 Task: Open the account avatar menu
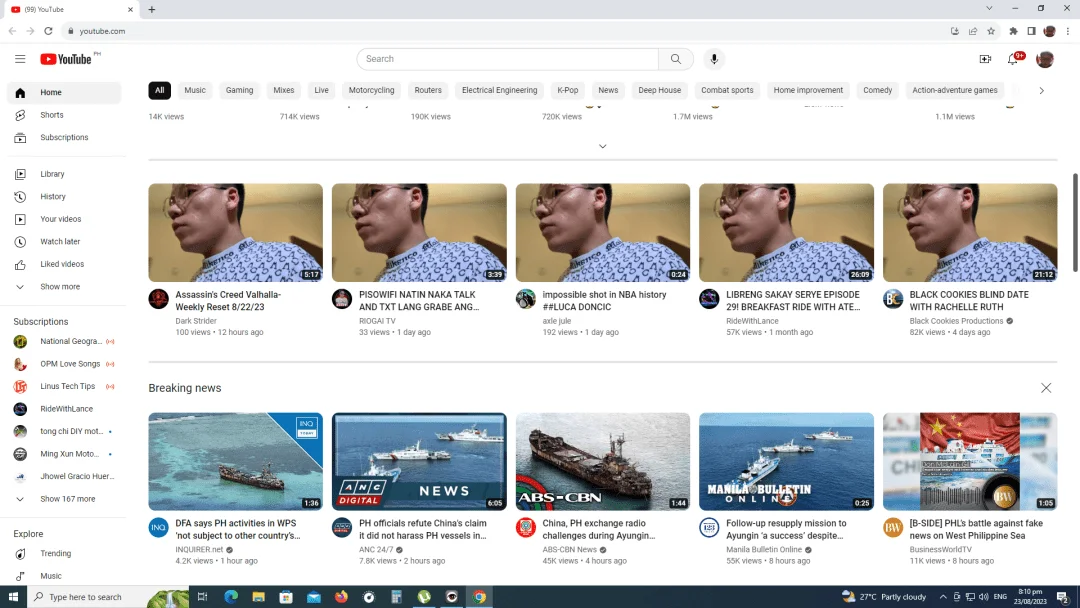click(x=1045, y=59)
